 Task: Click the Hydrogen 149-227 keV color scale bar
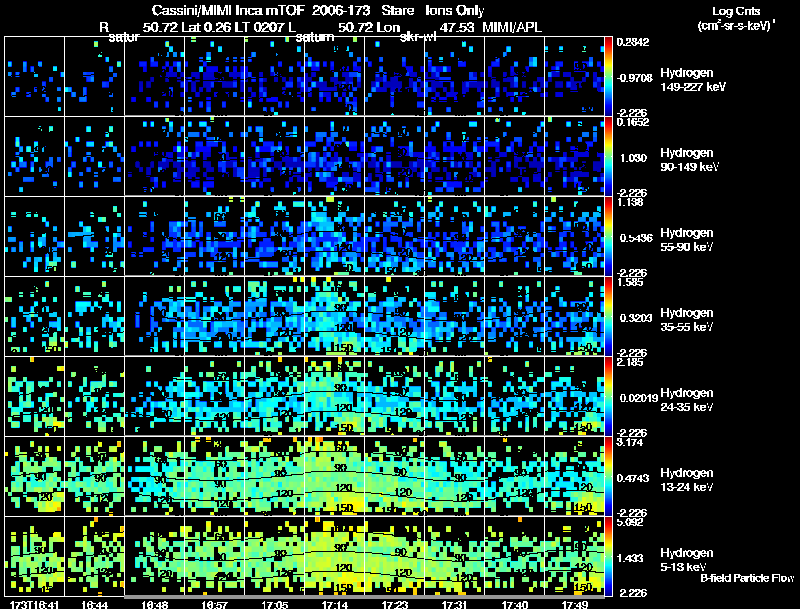pos(608,77)
